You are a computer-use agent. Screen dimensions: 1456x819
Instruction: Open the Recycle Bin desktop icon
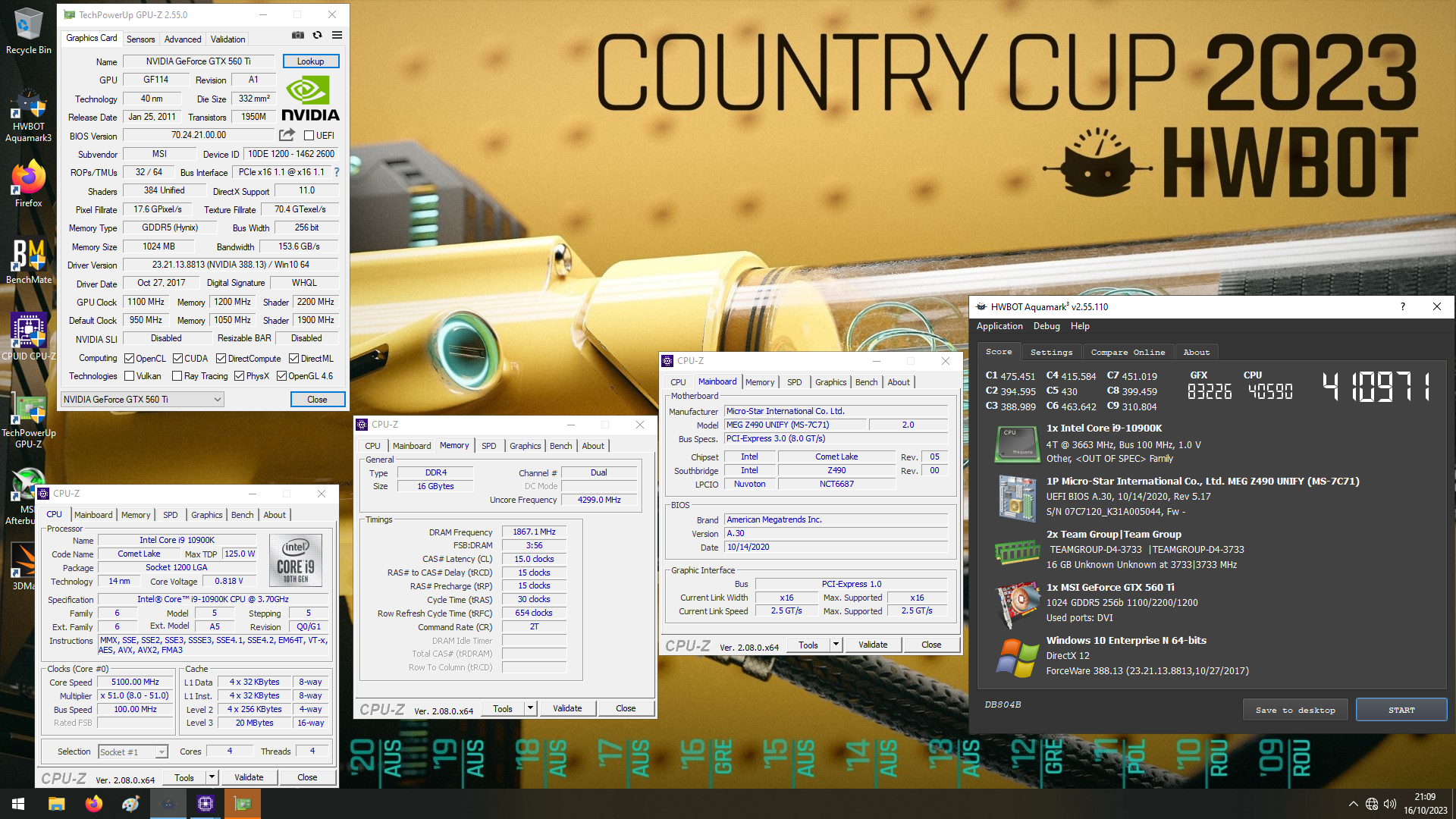click(x=28, y=32)
